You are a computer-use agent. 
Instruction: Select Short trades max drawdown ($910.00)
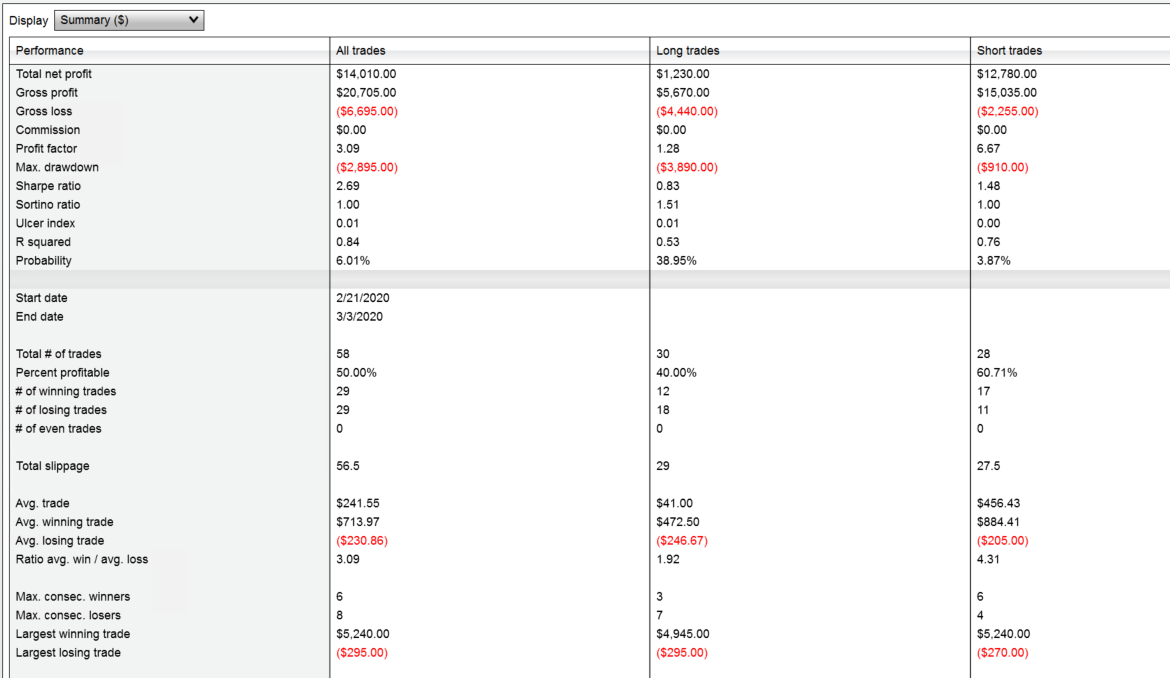(x=1002, y=167)
